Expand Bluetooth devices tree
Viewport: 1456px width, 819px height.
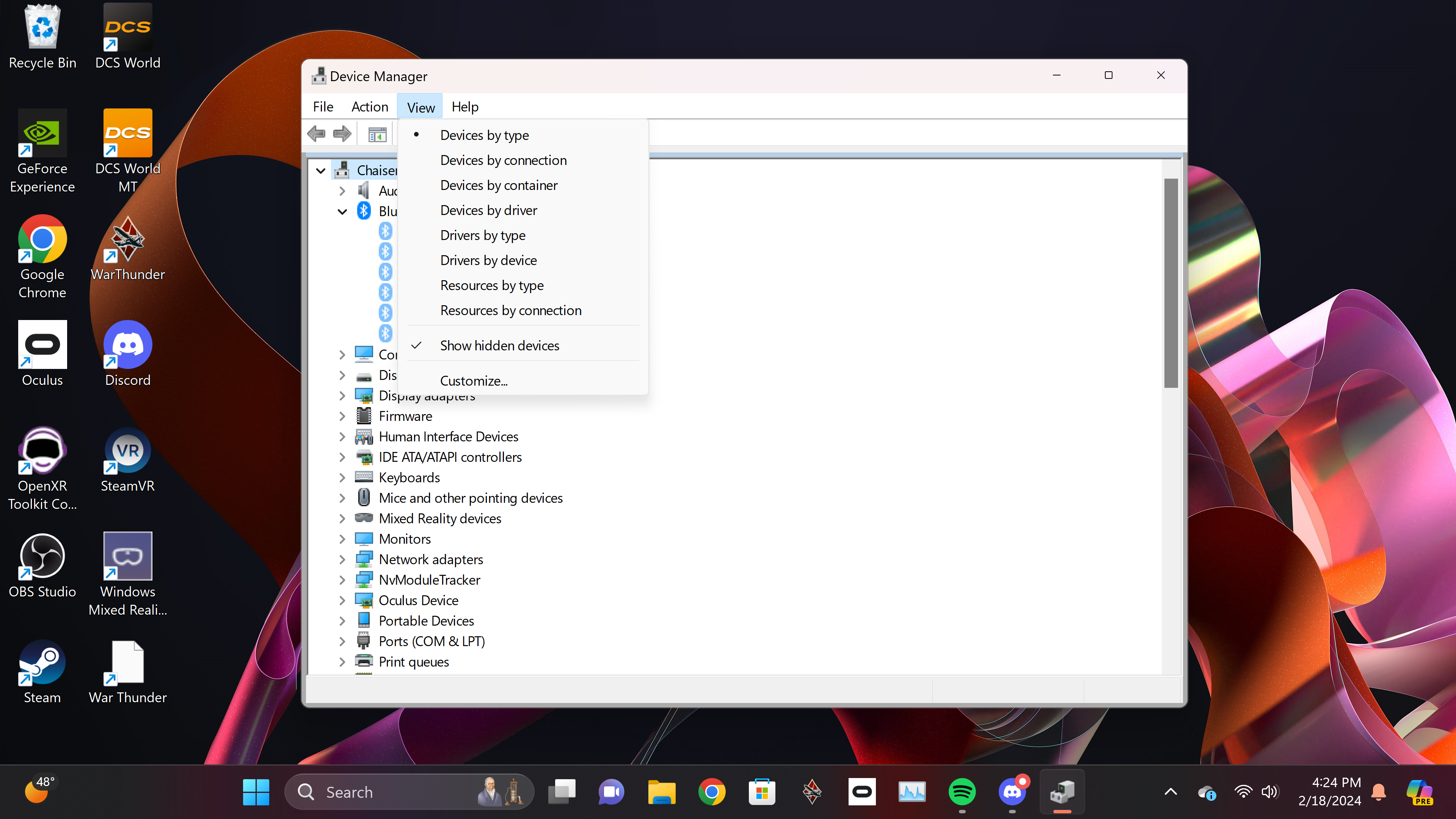coord(342,211)
